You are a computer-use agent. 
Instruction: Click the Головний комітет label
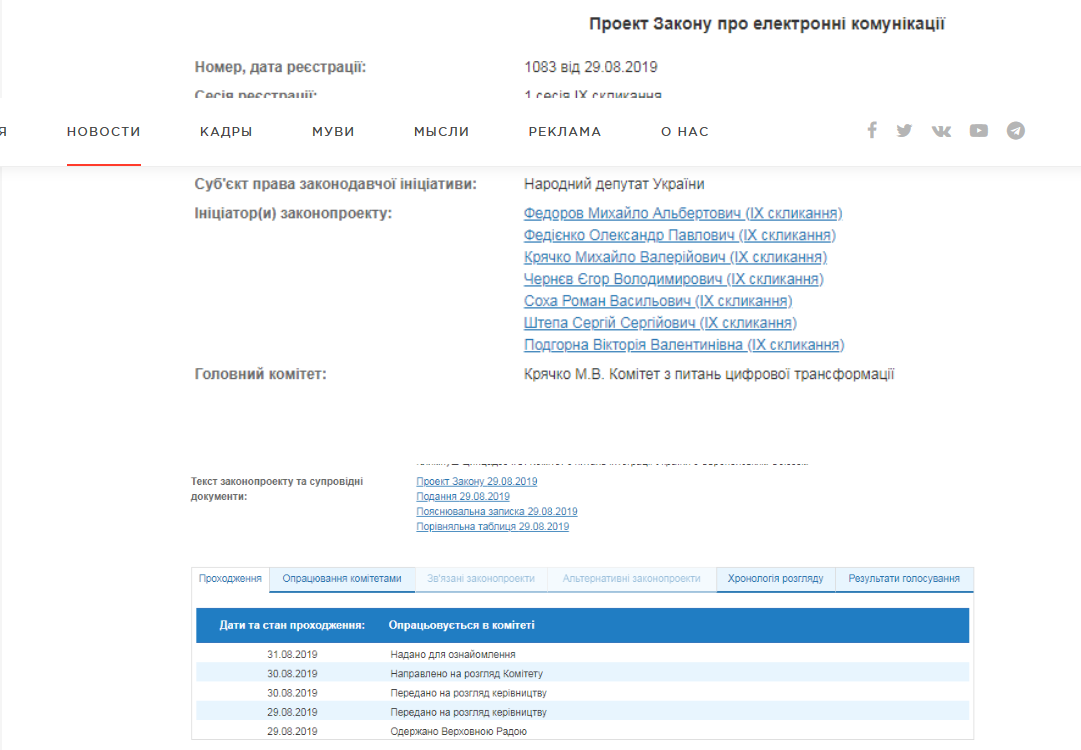tap(261, 374)
